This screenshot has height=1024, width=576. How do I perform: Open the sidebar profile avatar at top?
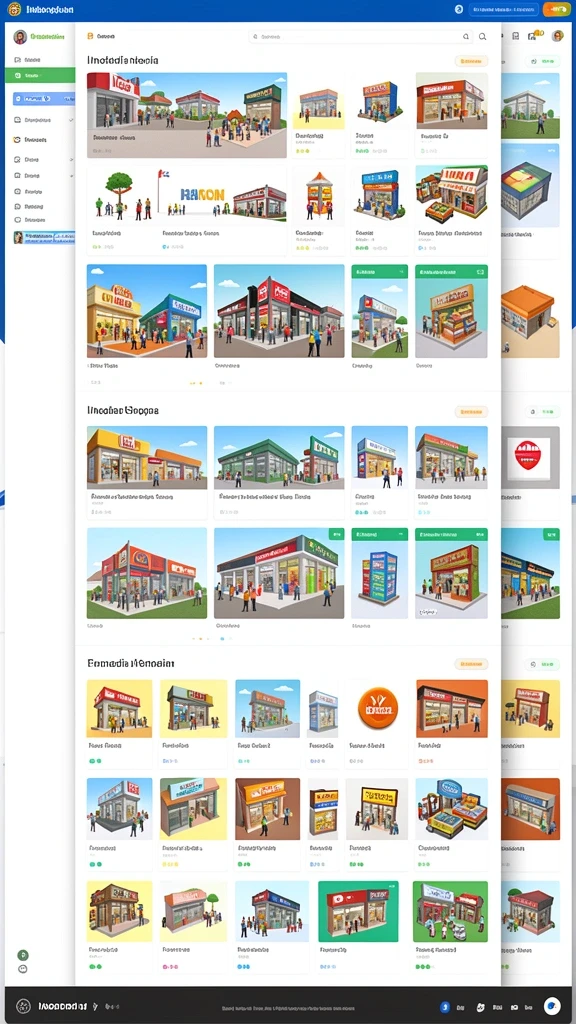click(x=20, y=37)
